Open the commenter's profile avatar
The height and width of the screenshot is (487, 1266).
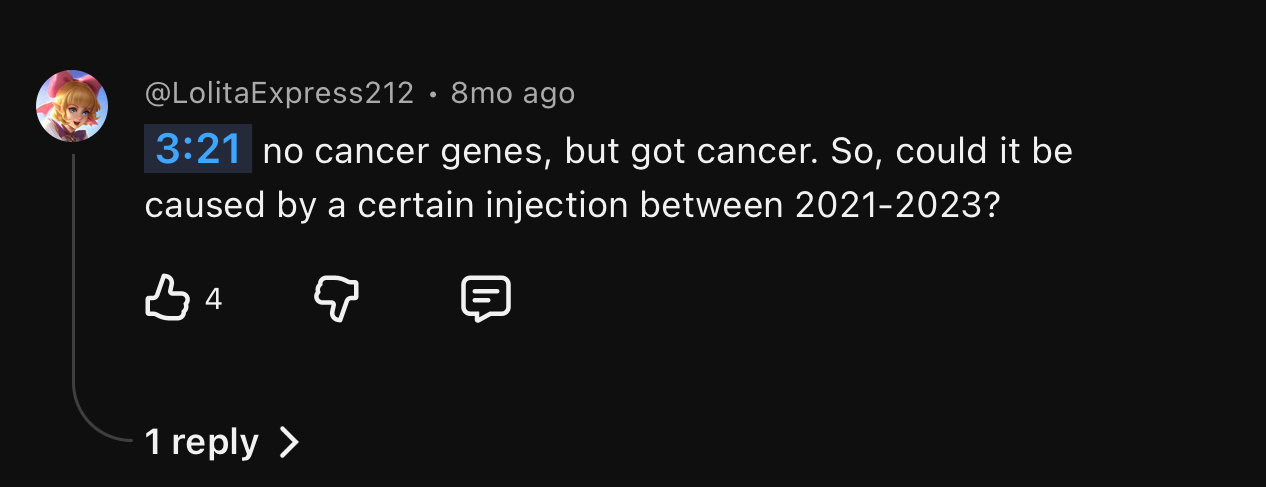click(x=72, y=106)
